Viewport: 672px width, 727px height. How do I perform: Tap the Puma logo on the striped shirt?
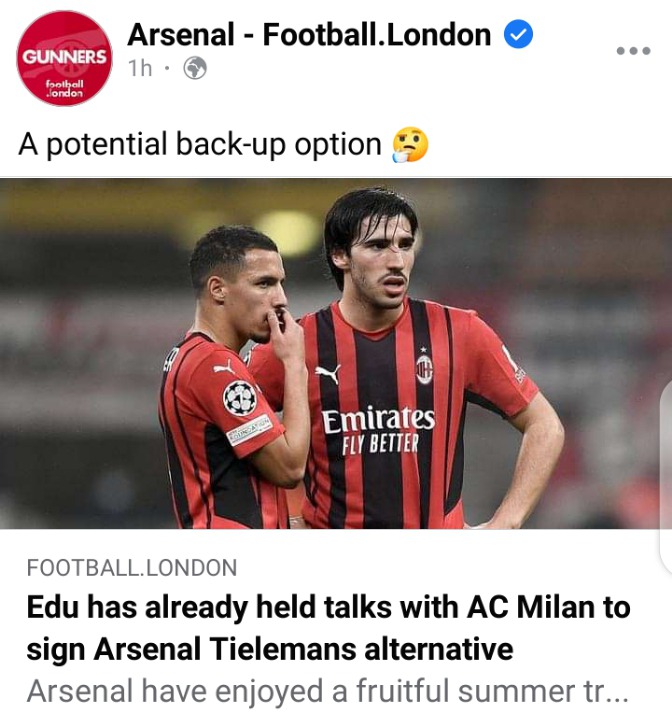click(x=328, y=373)
